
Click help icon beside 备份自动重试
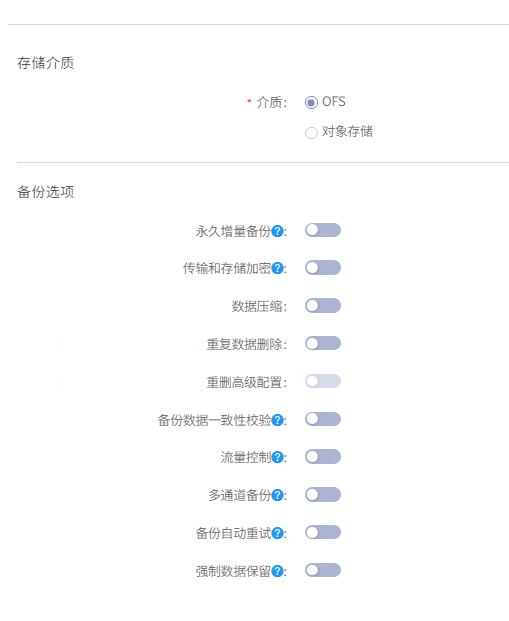(x=278, y=533)
